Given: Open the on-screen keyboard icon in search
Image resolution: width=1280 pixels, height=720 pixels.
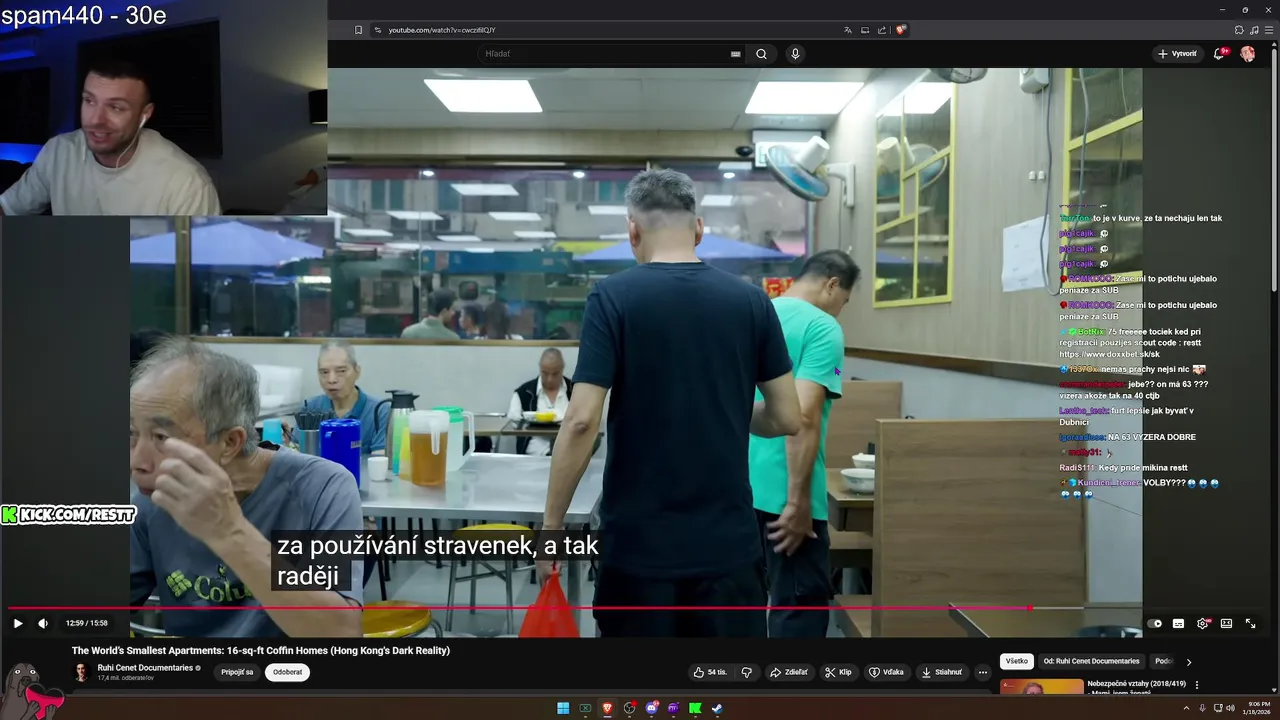Looking at the screenshot, I should coord(736,54).
